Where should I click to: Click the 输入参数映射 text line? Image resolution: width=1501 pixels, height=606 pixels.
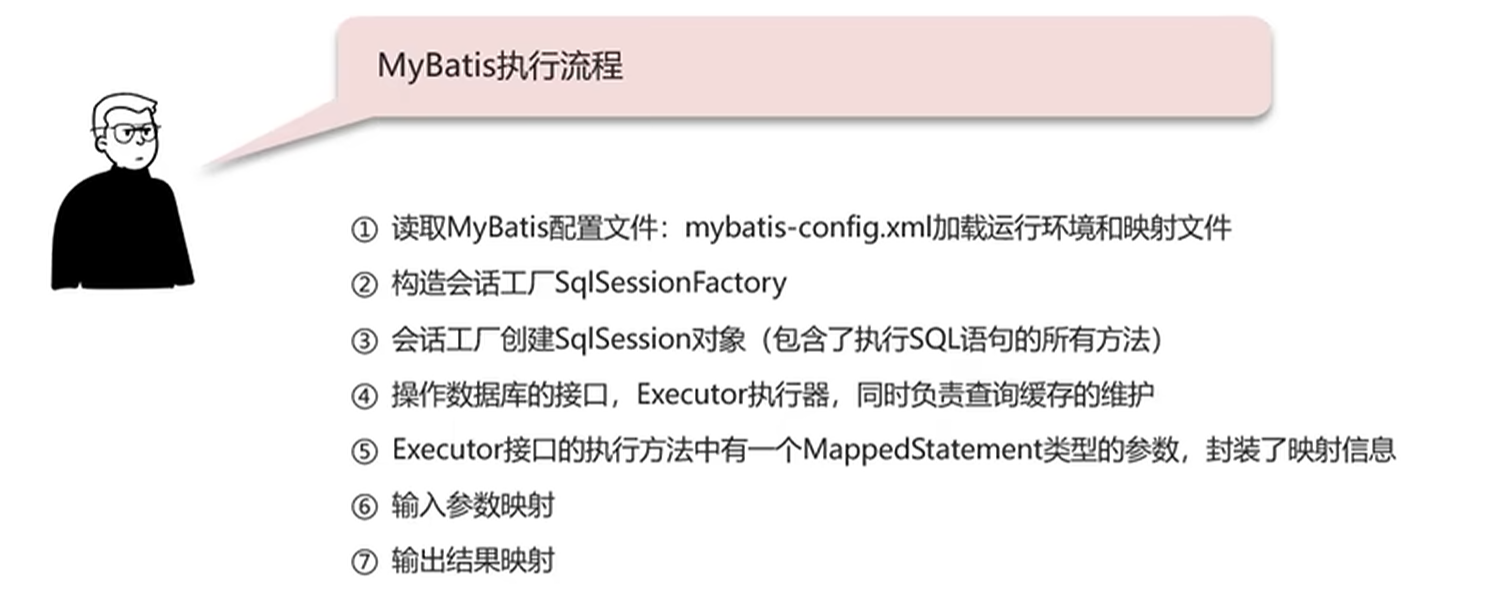click(472, 505)
